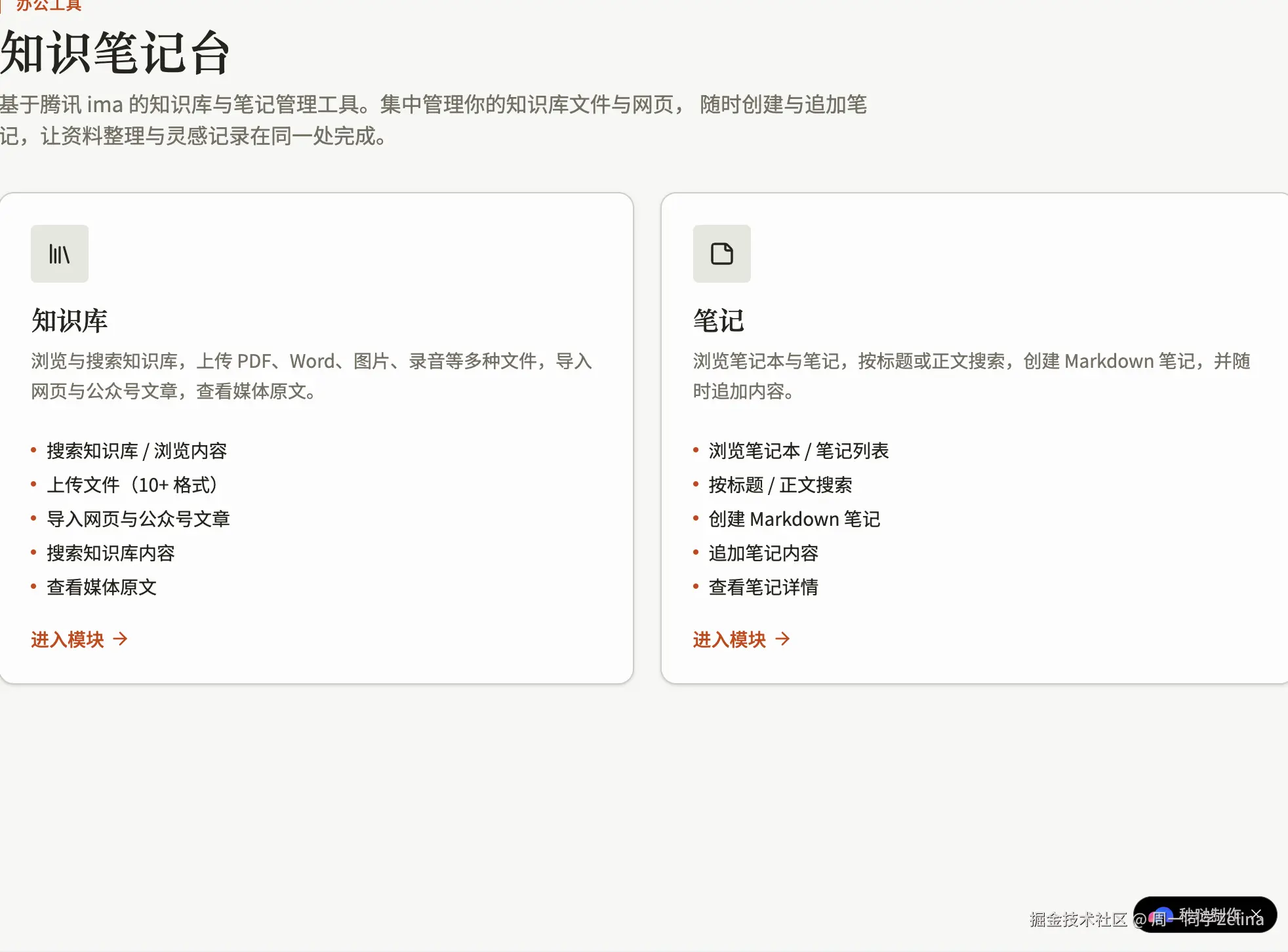Viewport: 1288px width, 952px height.
Task: Click list item 搜索知识库 / 浏览内容
Action: (137, 451)
